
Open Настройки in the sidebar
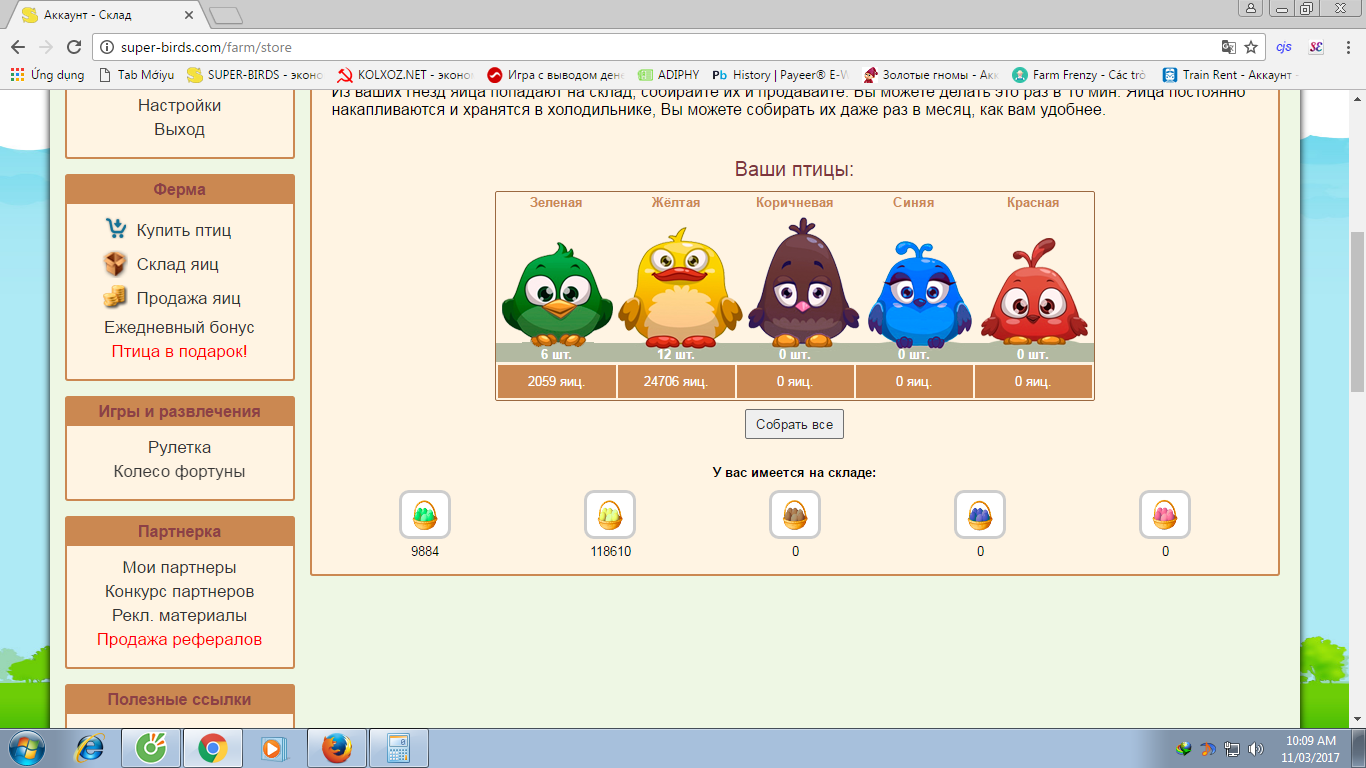pyautogui.click(x=180, y=105)
